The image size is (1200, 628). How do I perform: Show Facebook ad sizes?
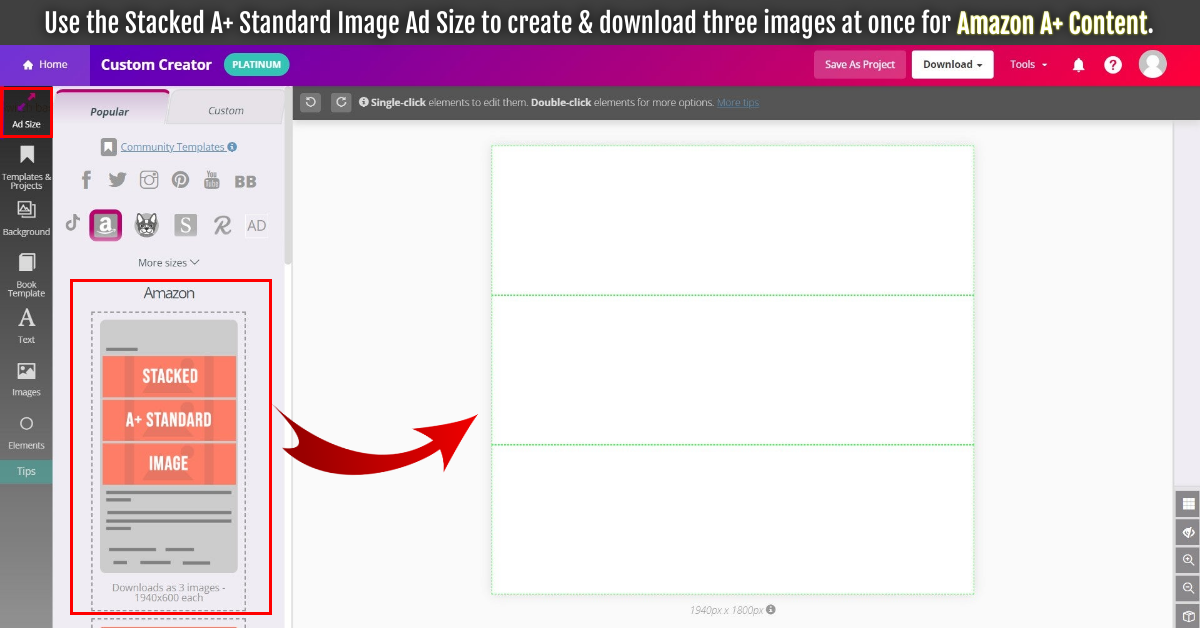86,180
